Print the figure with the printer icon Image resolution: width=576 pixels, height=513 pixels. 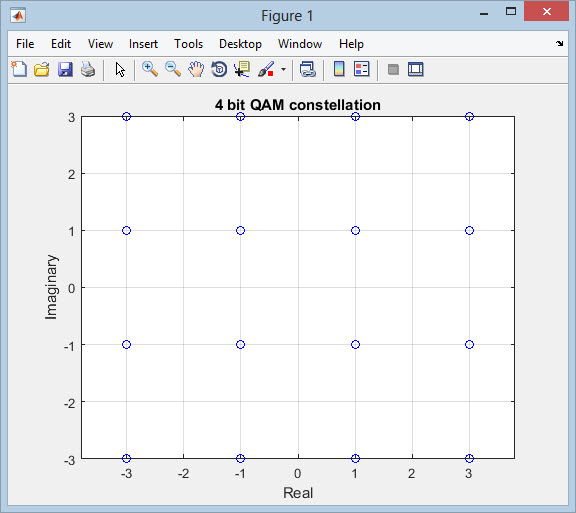click(x=88, y=69)
